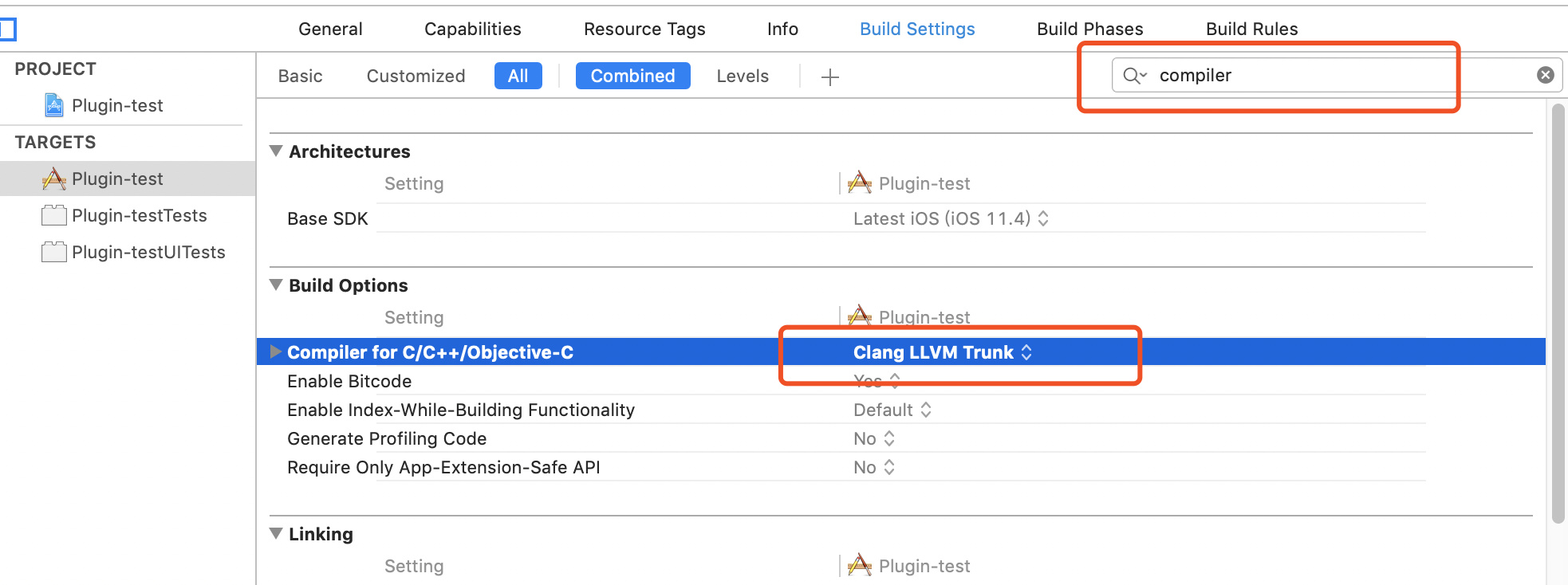
Task: Clear the compiler search field
Action: [1545, 75]
